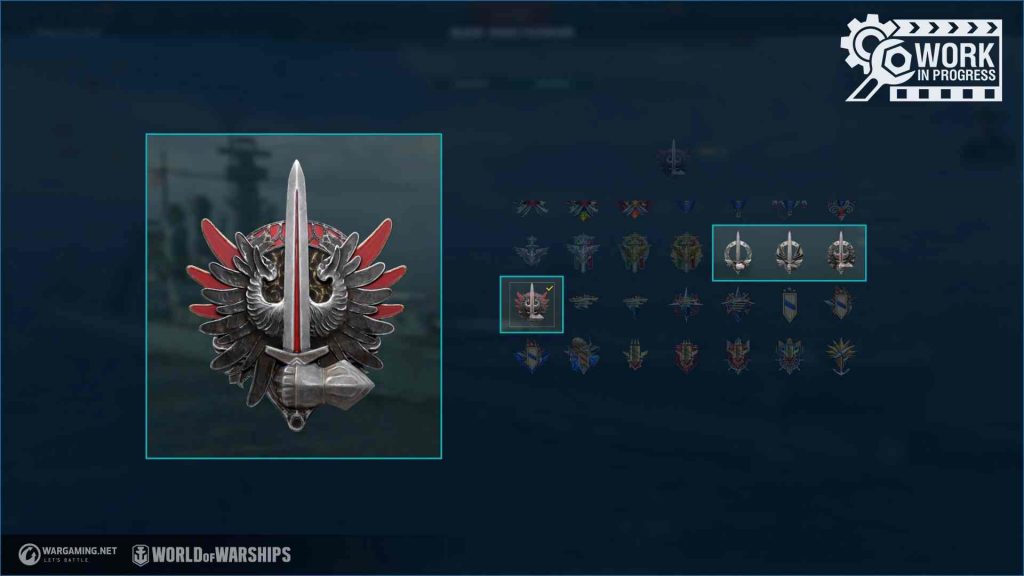The height and width of the screenshot is (576, 1024).
Task: Open the Wargaming.net logo link
Action: 68,554
